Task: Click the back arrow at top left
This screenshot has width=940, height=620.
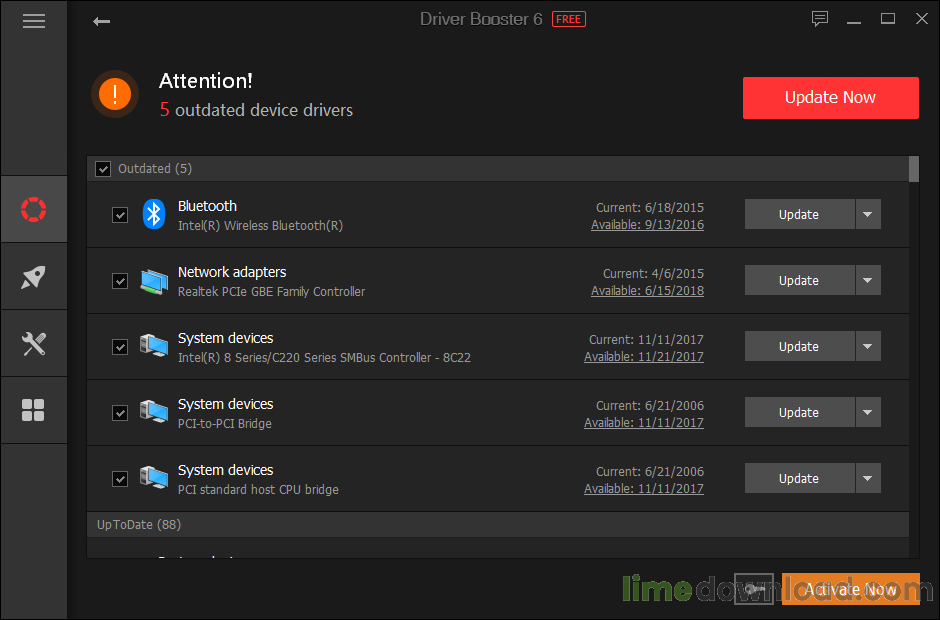Action: point(100,20)
